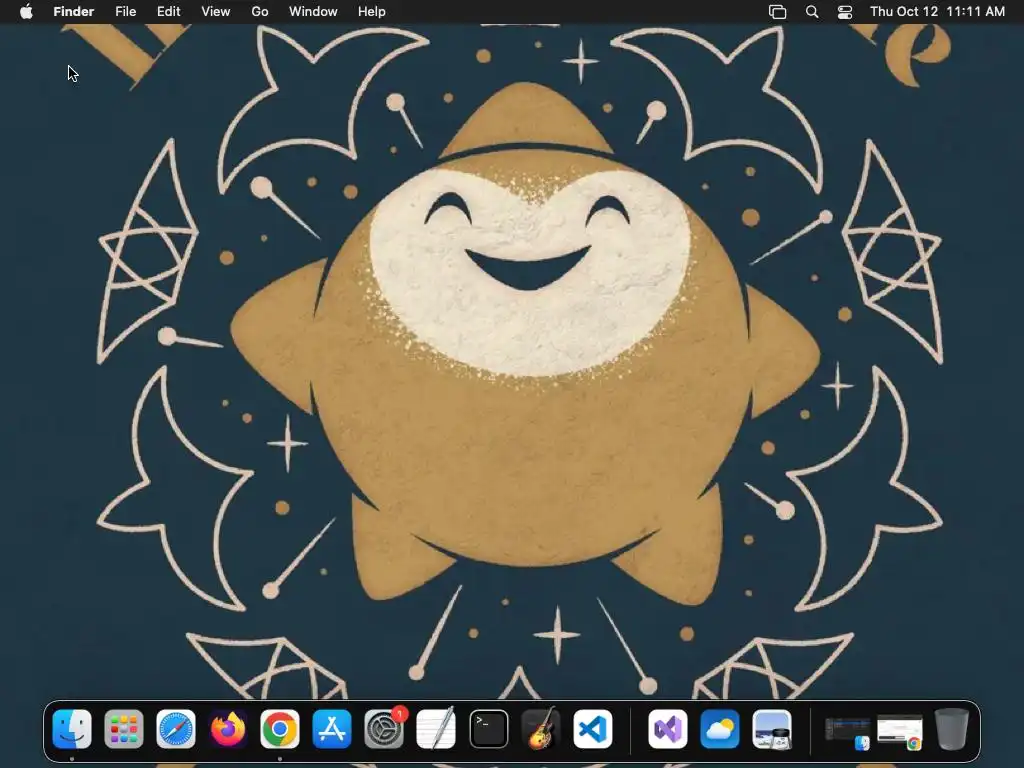
Task: Open the View menu
Action: 216,11
